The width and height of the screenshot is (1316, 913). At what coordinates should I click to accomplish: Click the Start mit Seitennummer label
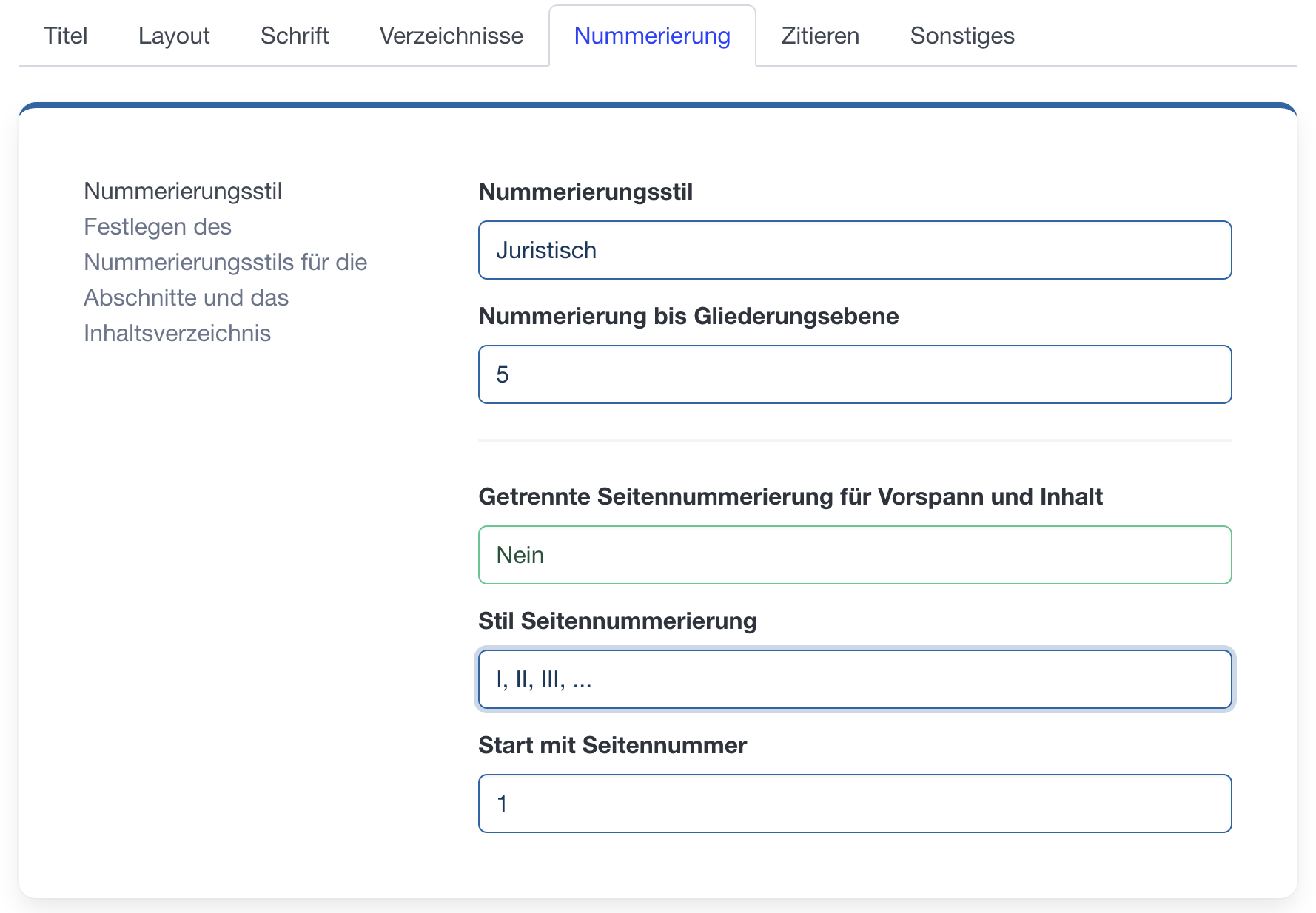[x=612, y=745]
